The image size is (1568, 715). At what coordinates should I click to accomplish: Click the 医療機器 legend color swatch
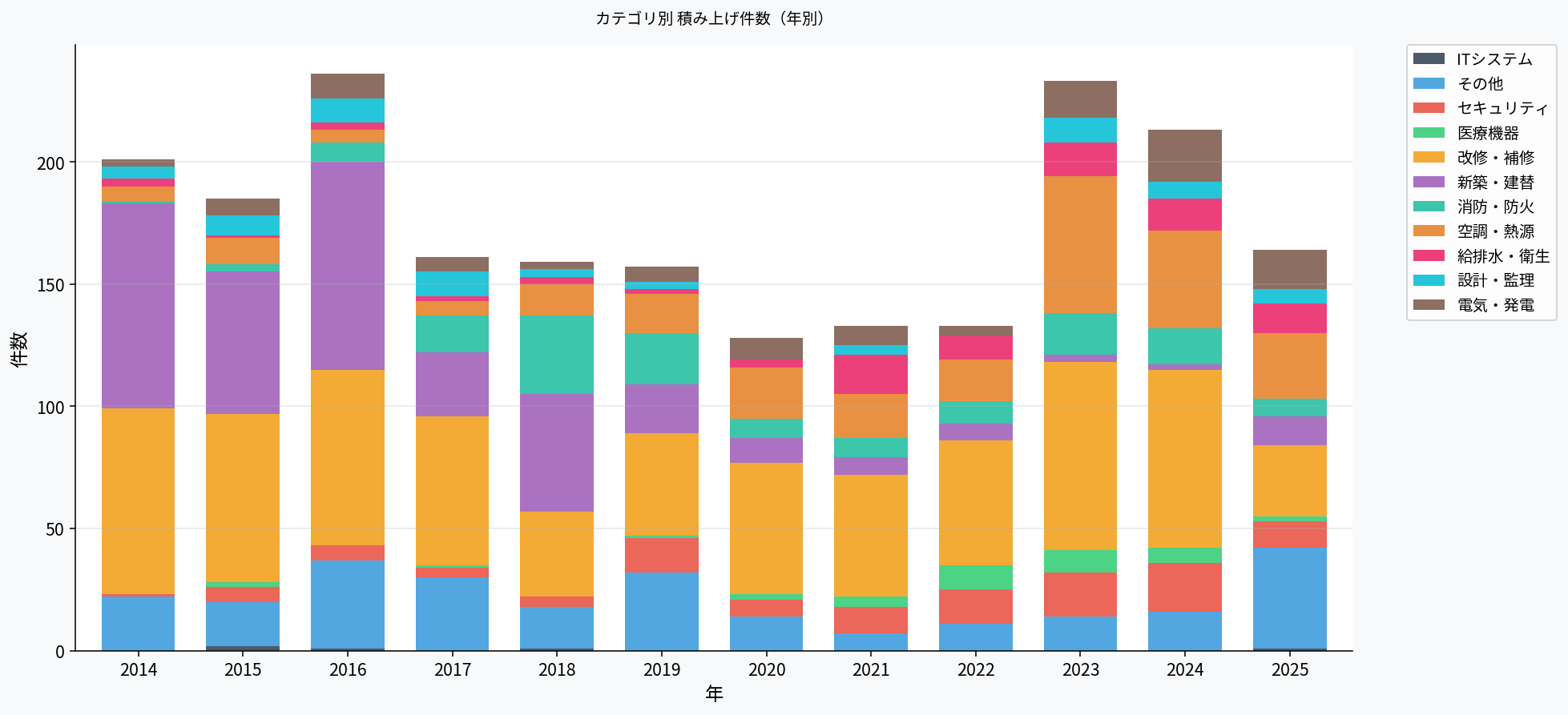(x=1429, y=133)
